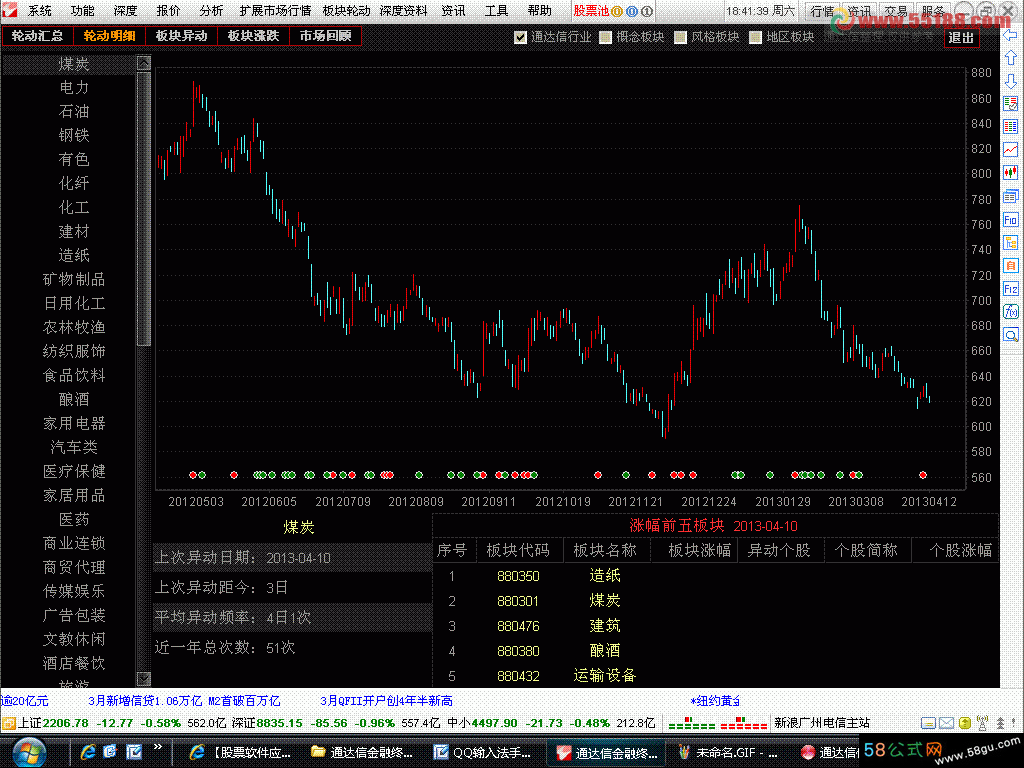
Task: Open the f(x) formula manager icon
Action: pos(1011,312)
